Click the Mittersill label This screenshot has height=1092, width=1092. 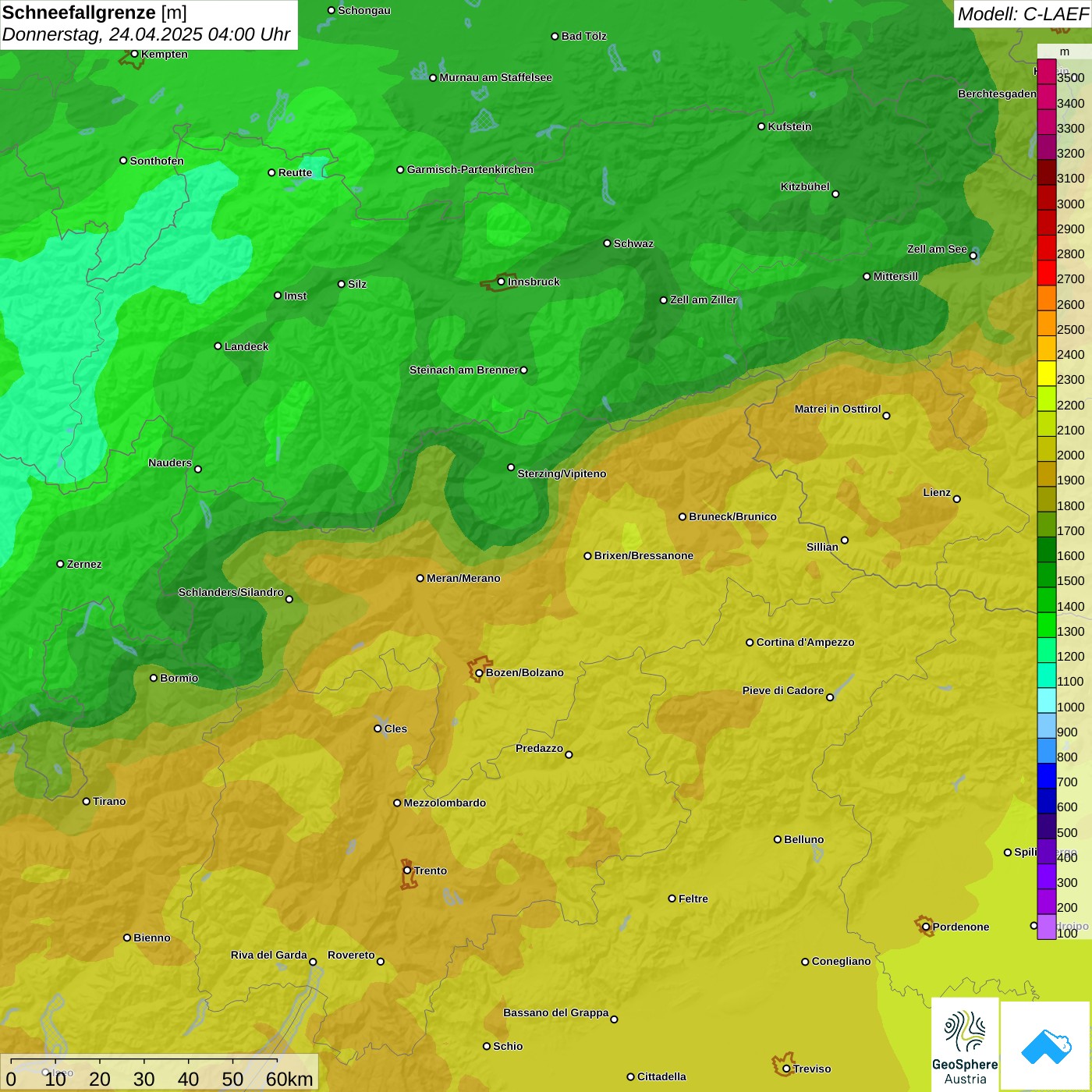tap(895, 276)
